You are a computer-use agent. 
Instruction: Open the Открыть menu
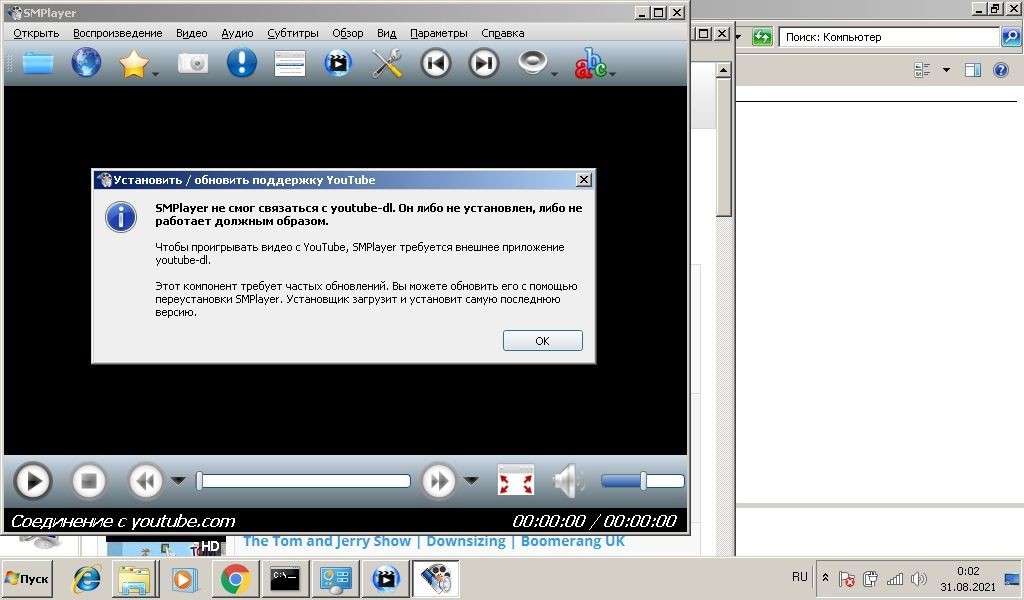pyautogui.click(x=37, y=33)
